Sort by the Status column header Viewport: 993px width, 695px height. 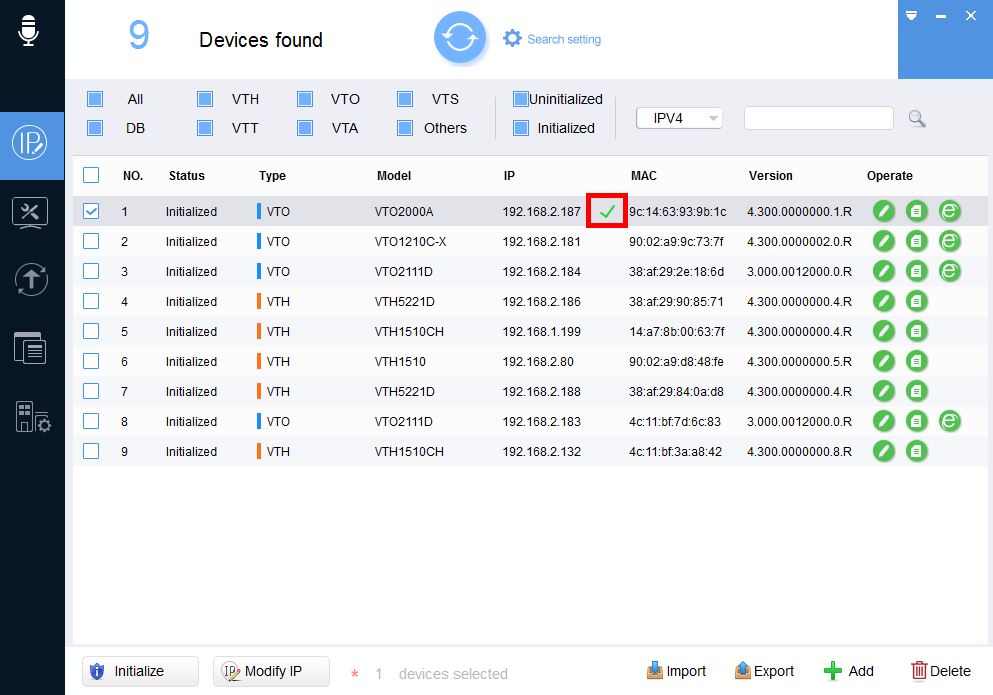coord(187,175)
